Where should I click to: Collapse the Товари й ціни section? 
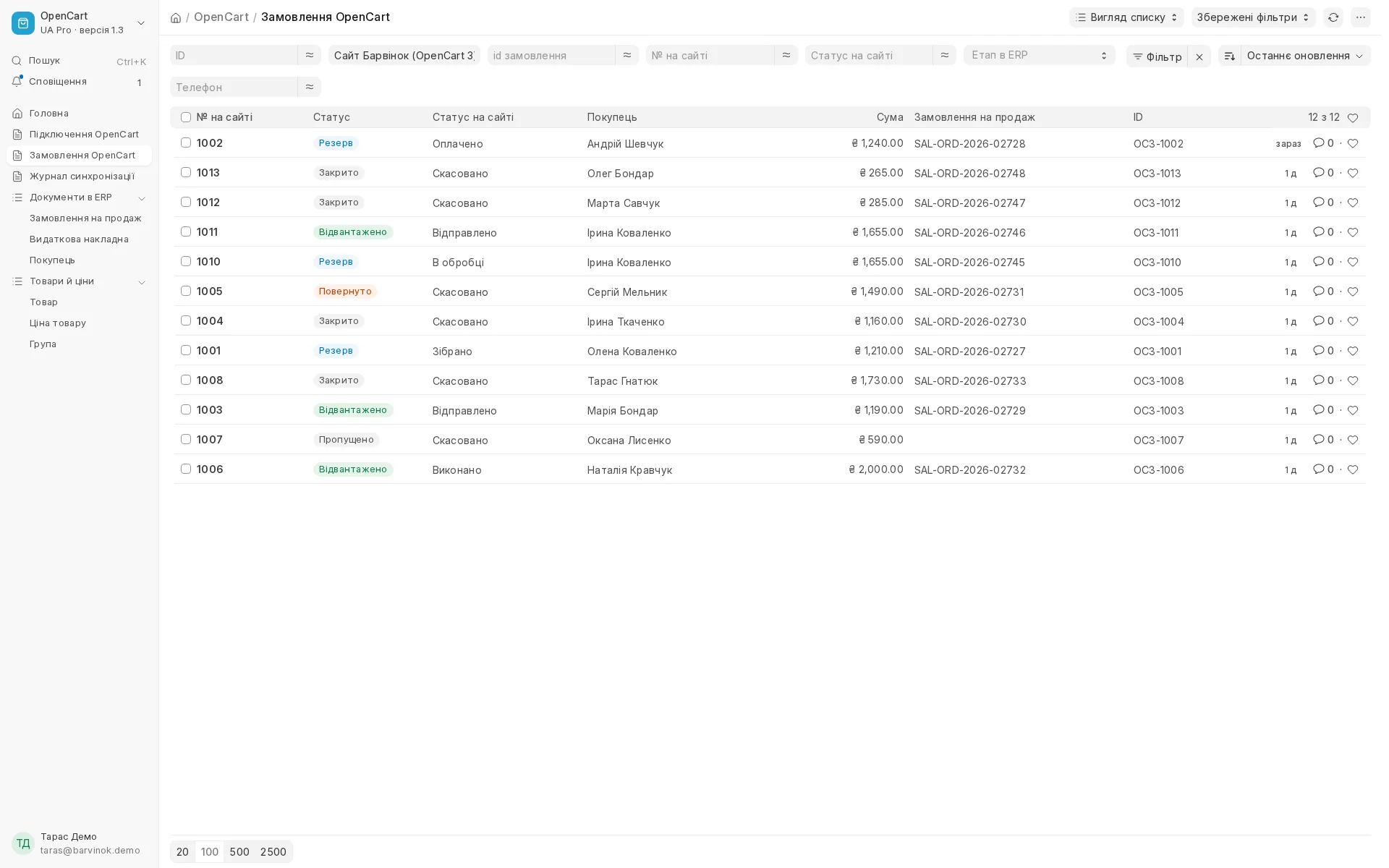point(143,282)
